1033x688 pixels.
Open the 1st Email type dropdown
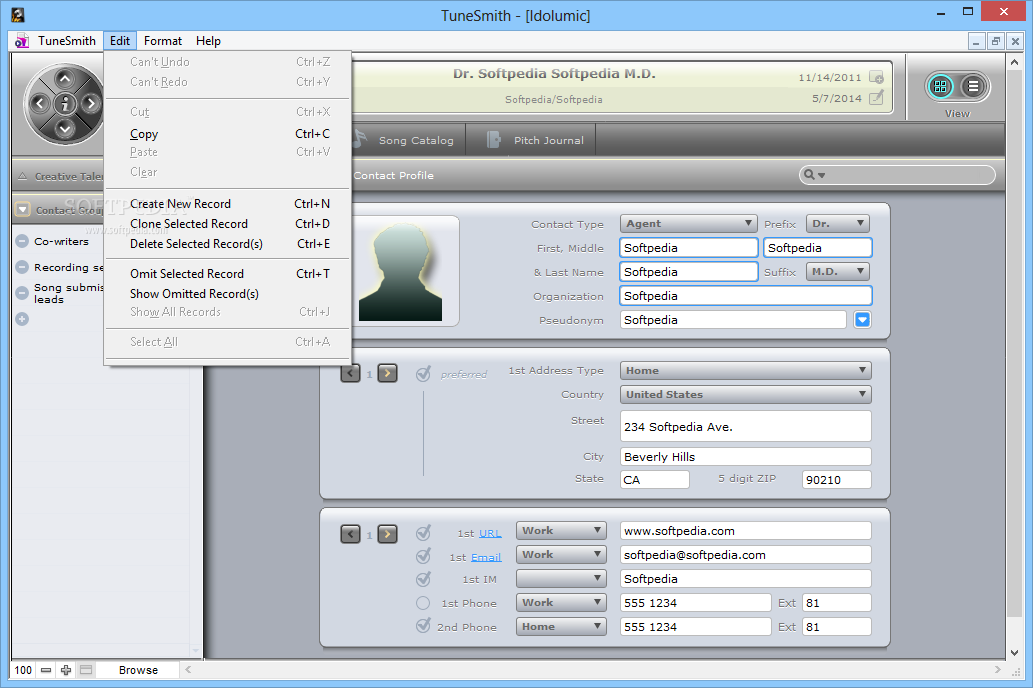561,555
